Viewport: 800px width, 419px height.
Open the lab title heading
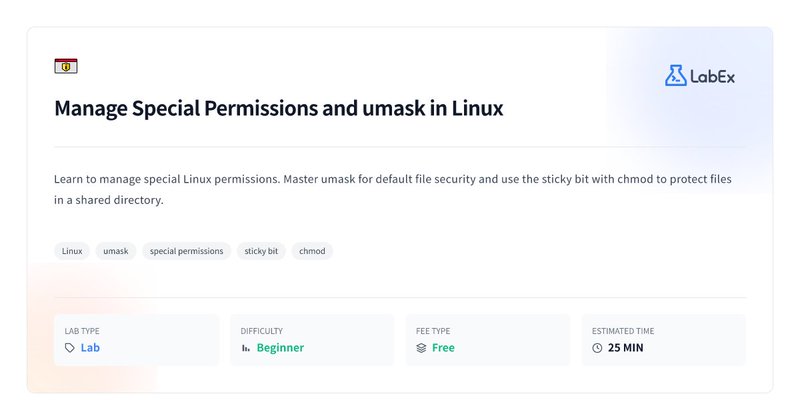tap(279, 108)
